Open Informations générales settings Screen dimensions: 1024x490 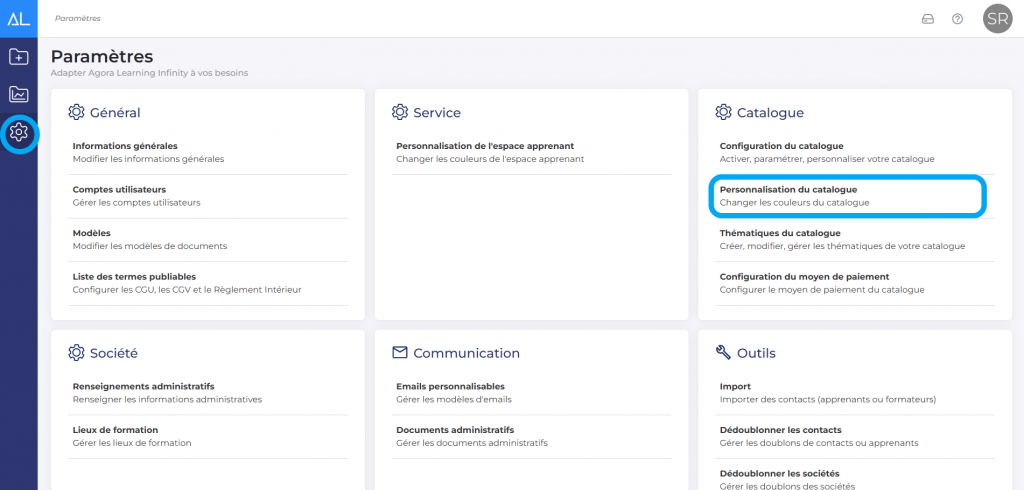[x=125, y=146]
